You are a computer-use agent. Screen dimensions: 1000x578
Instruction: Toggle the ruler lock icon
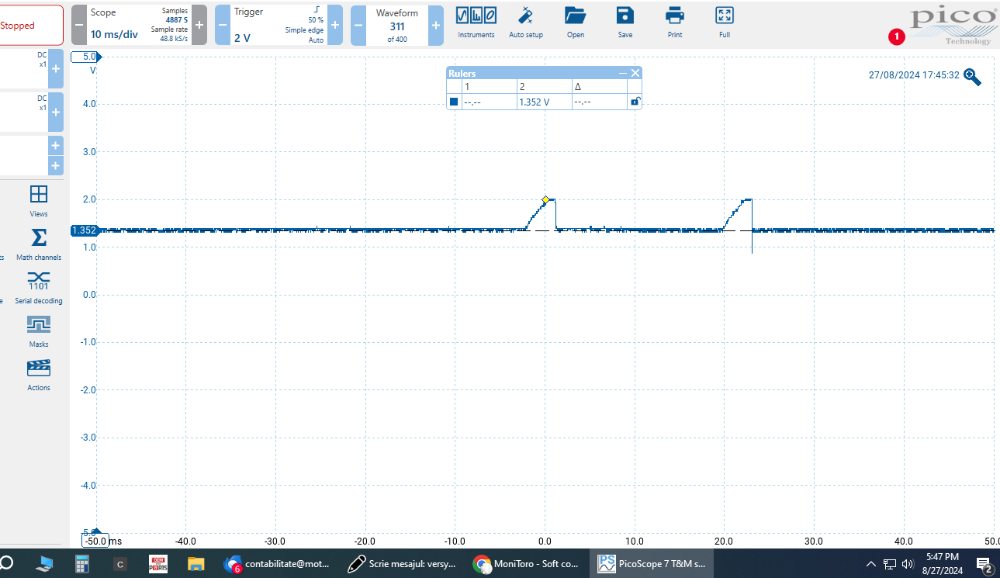[x=634, y=101]
